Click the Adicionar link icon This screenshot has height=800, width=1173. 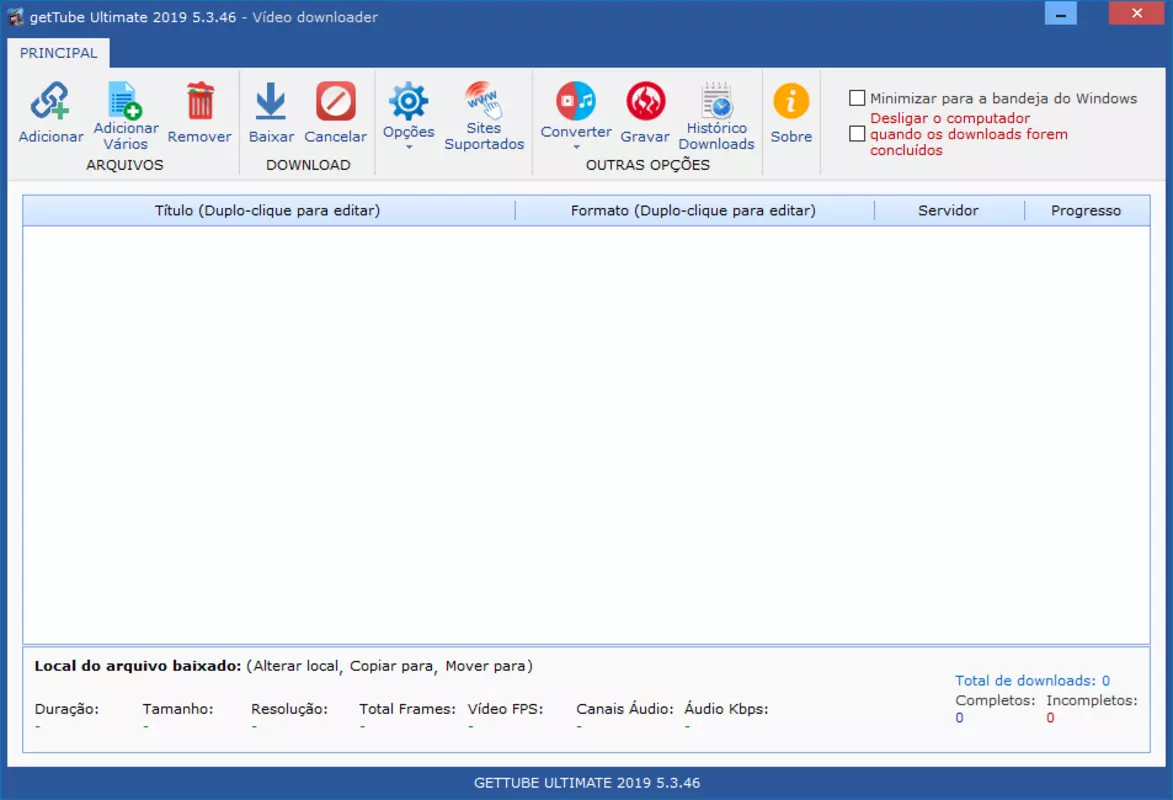click(x=50, y=101)
